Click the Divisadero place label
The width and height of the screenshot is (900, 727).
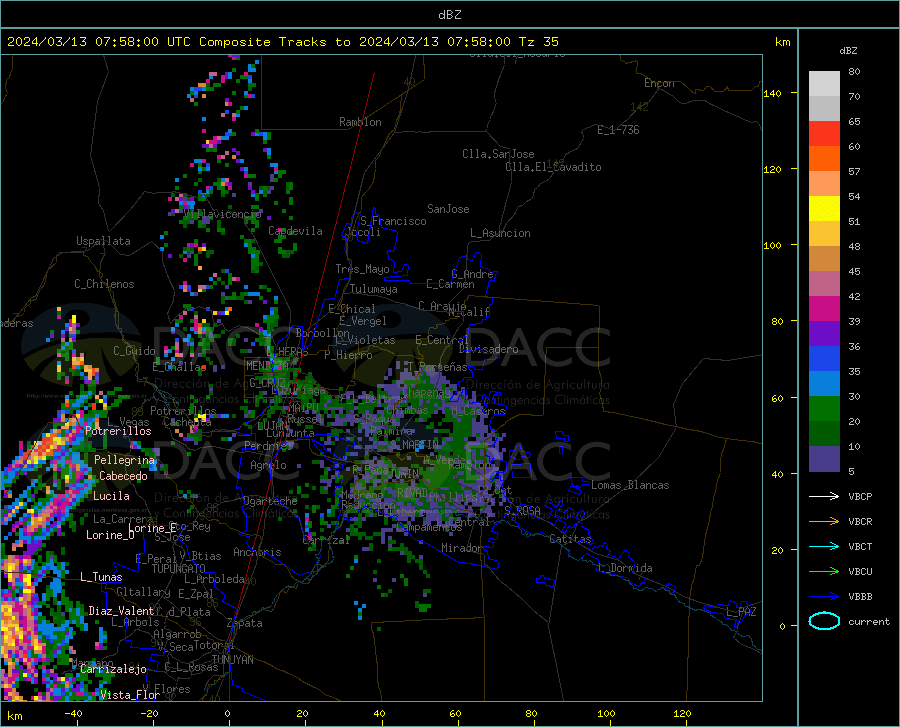pos(488,349)
